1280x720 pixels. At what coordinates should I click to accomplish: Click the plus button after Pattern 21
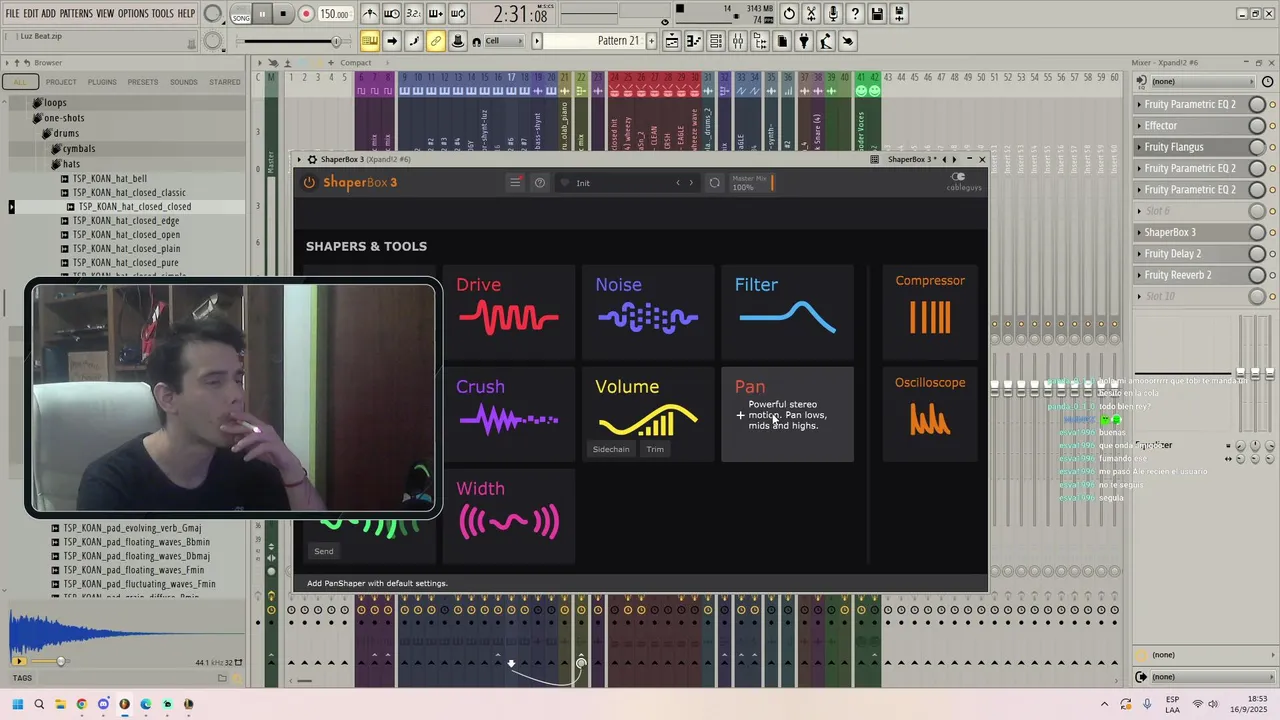coord(652,41)
